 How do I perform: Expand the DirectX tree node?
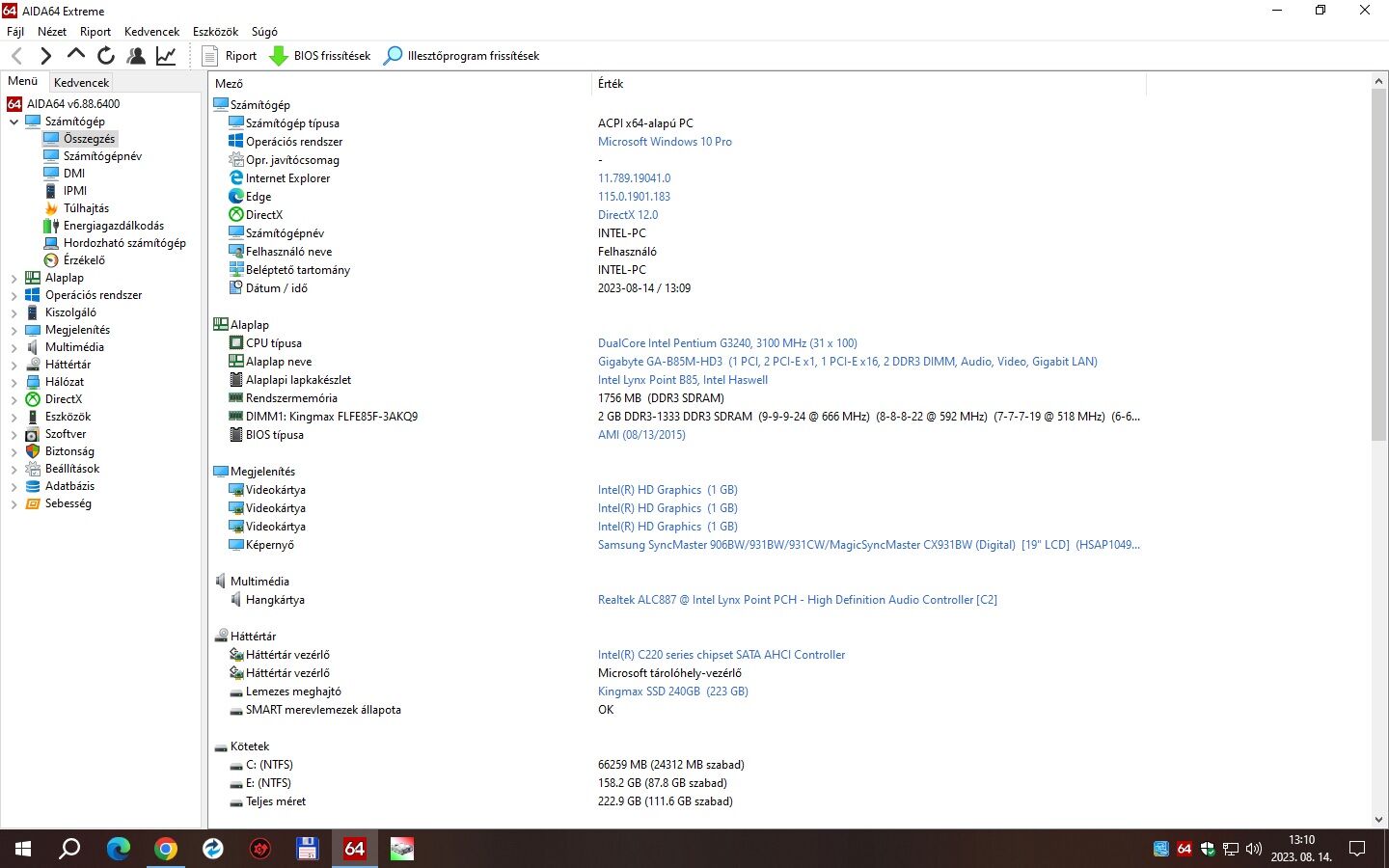(14, 399)
